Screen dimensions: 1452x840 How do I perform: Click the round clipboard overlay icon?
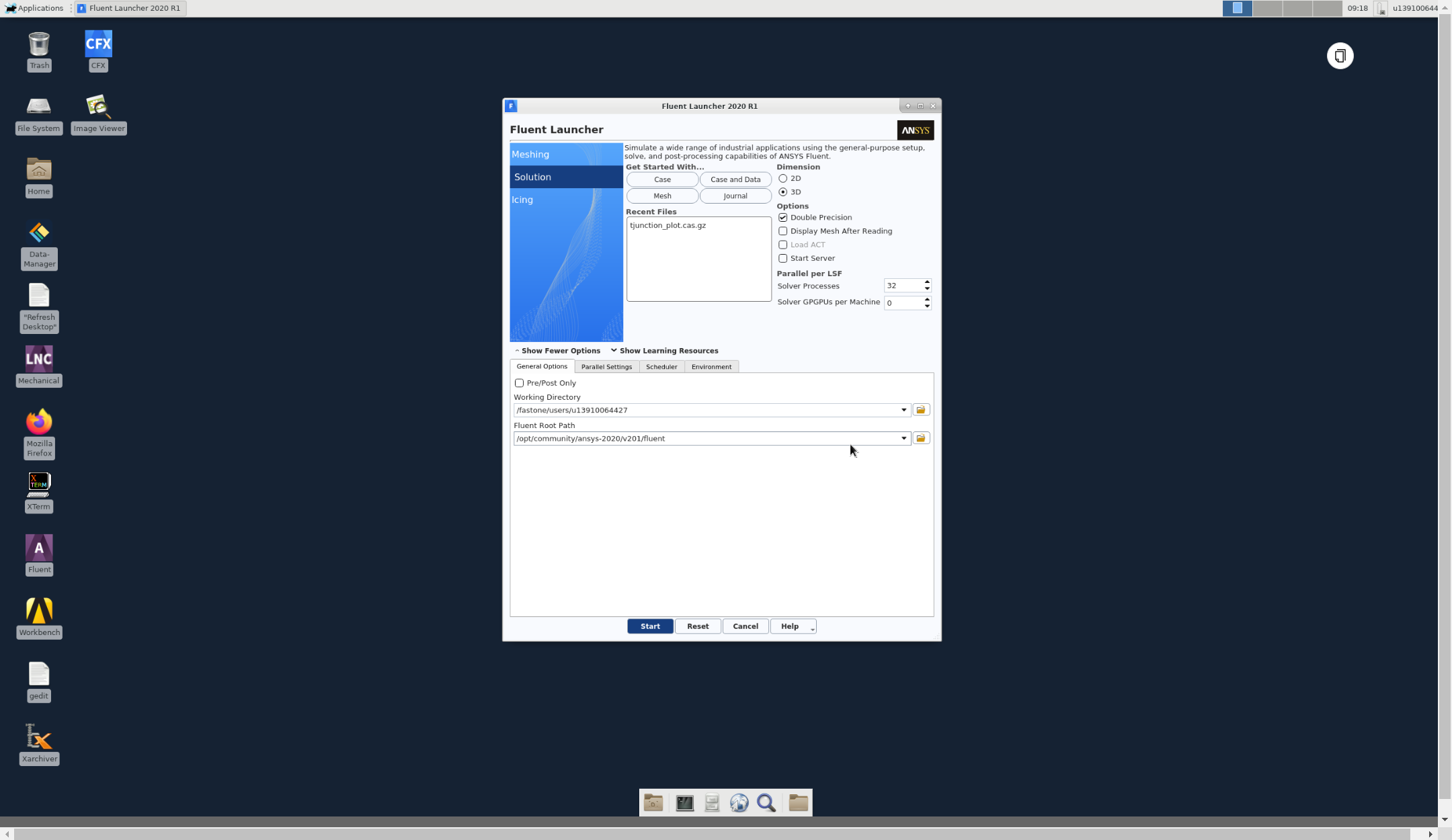(1340, 56)
